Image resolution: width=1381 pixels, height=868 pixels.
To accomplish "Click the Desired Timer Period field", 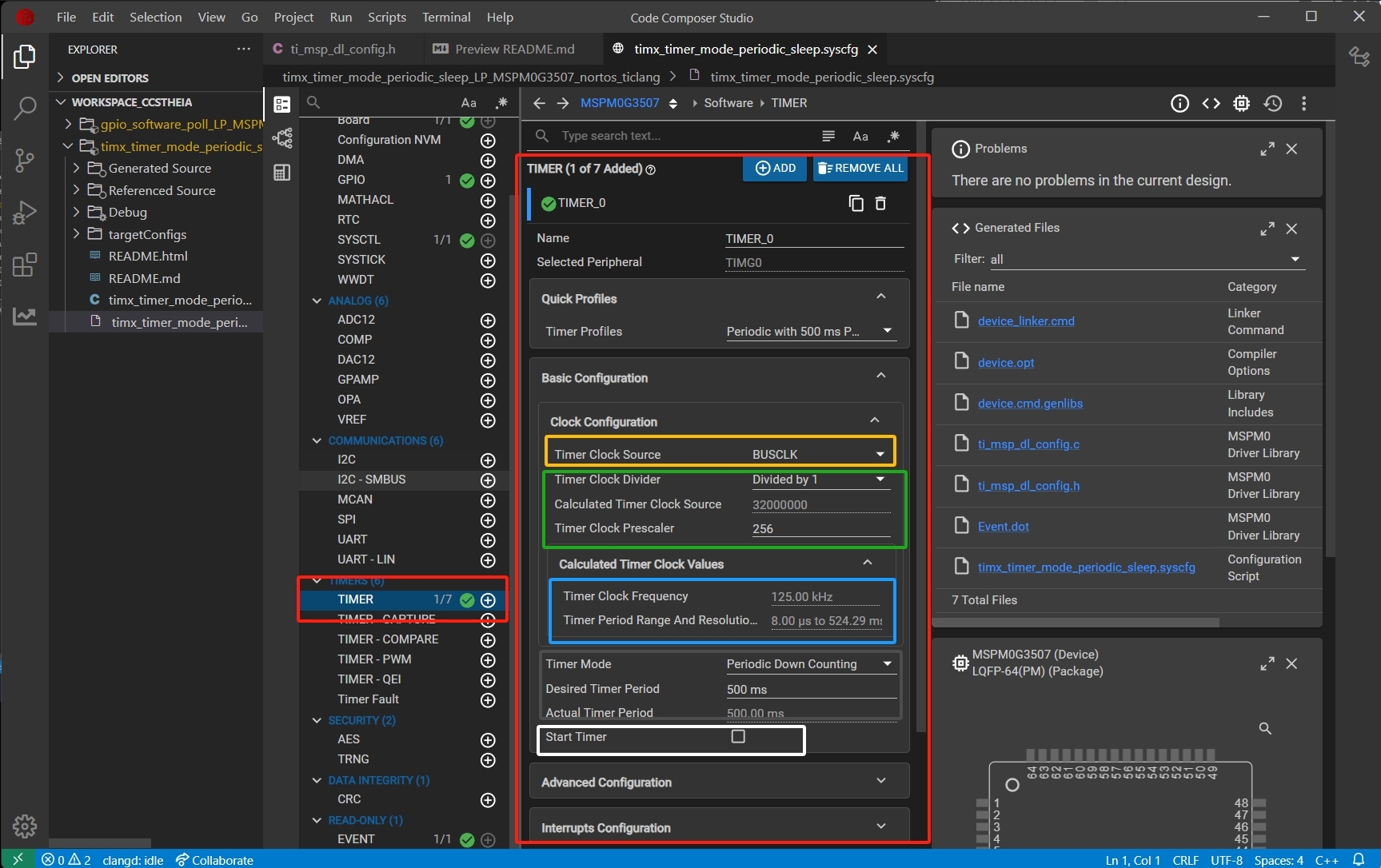I will (x=811, y=689).
